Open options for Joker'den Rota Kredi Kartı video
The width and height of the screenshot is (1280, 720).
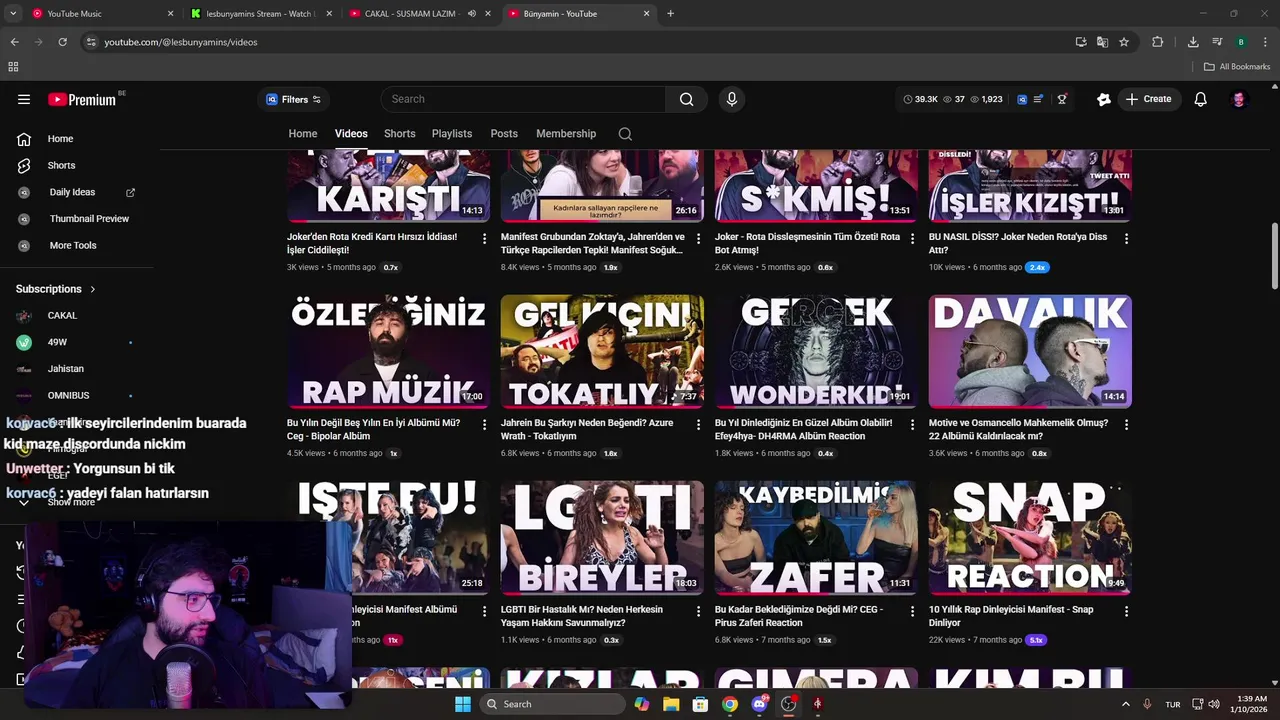(484, 239)
